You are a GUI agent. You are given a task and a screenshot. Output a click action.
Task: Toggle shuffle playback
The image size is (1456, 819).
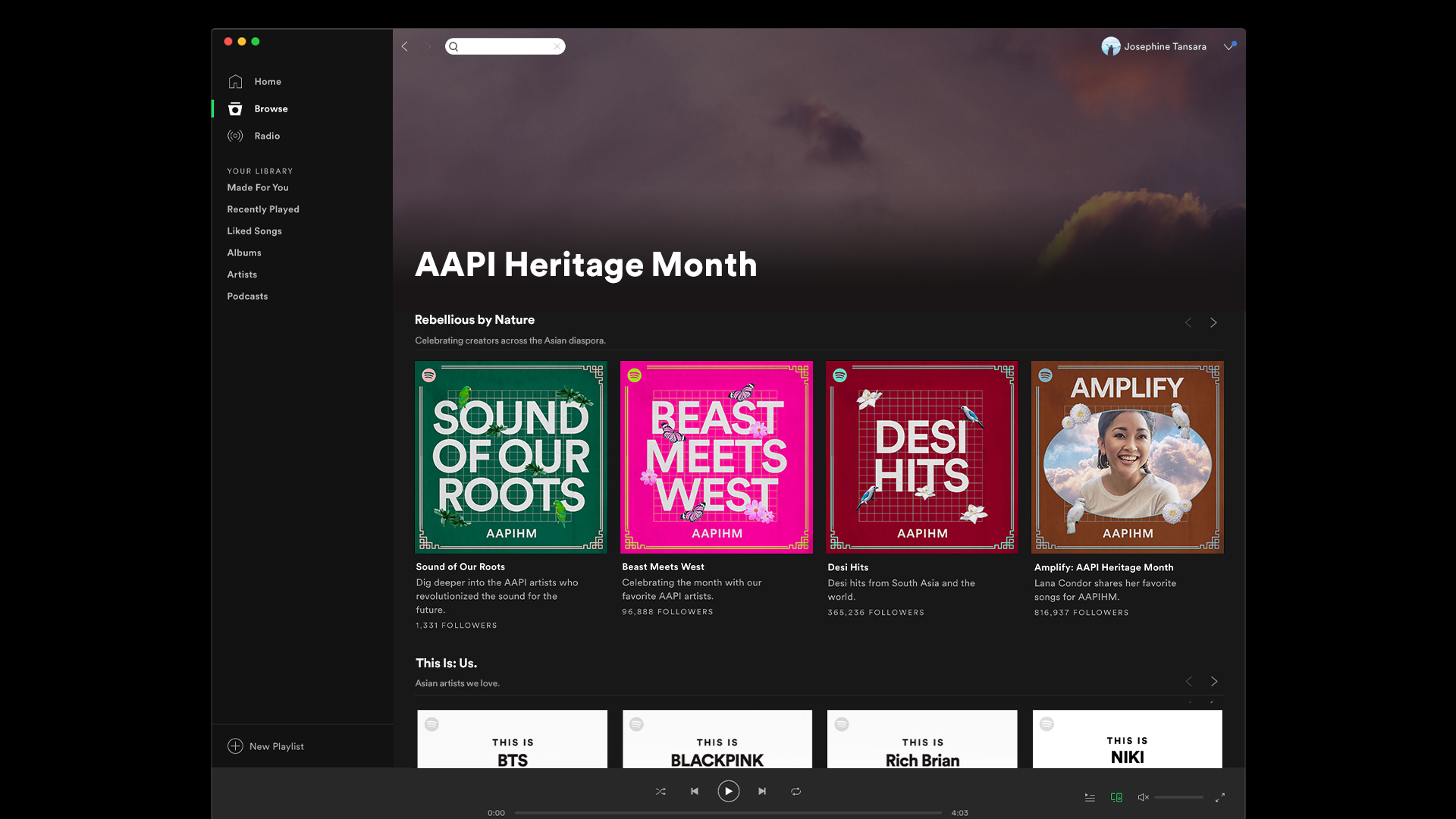click(x=661, y=791)
